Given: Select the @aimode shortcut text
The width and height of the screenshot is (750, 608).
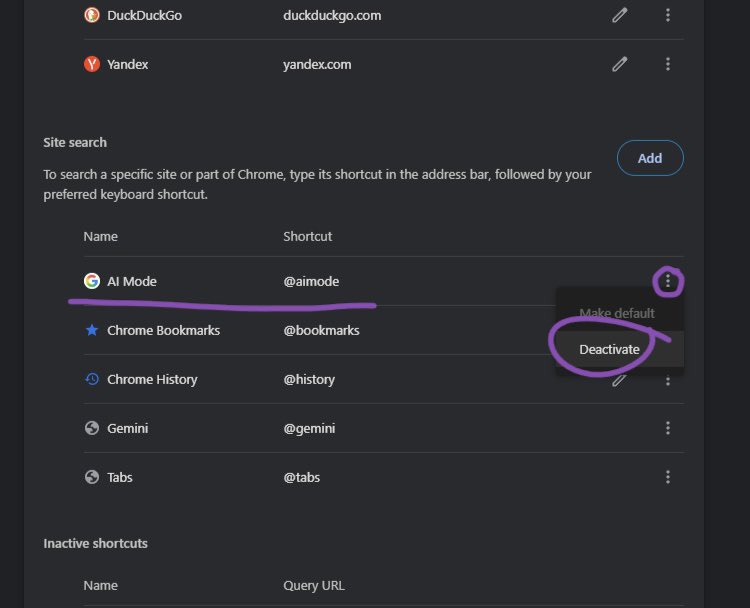Looking at the screenshot, I should [311, 281].
